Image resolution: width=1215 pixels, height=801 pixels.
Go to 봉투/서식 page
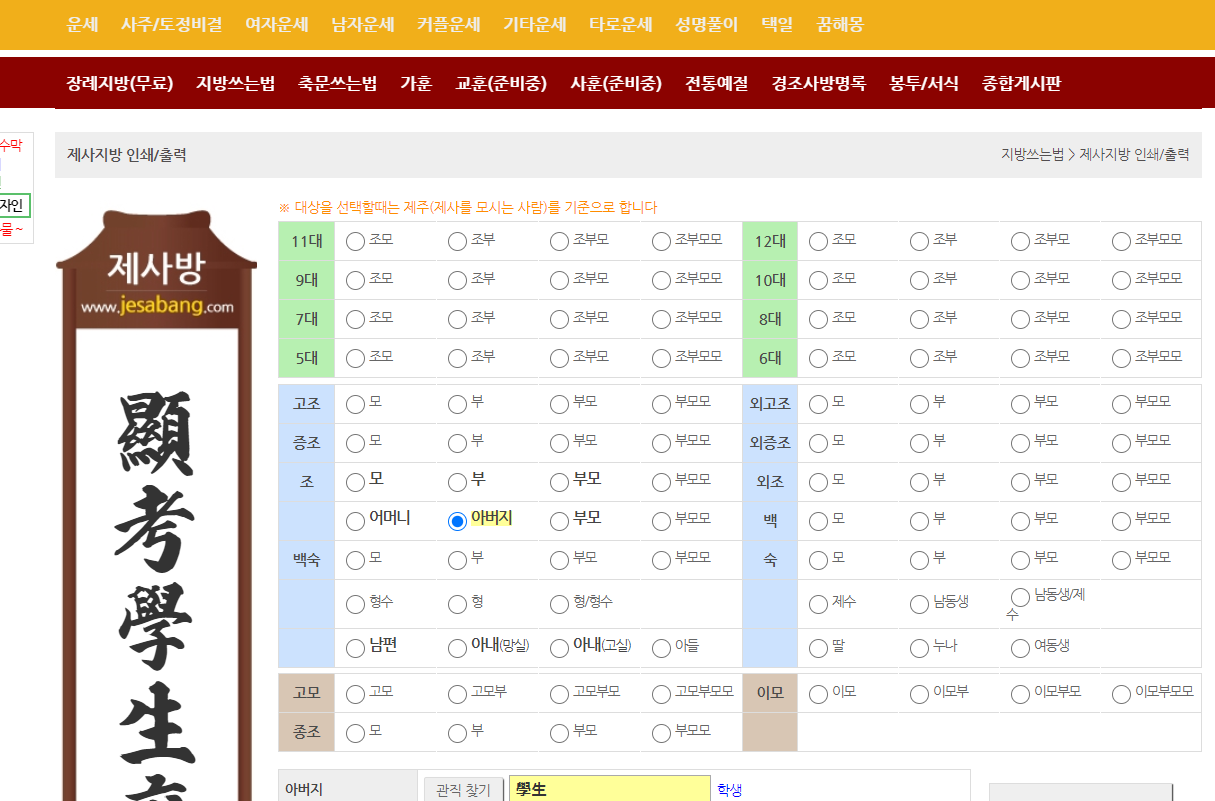923,83
